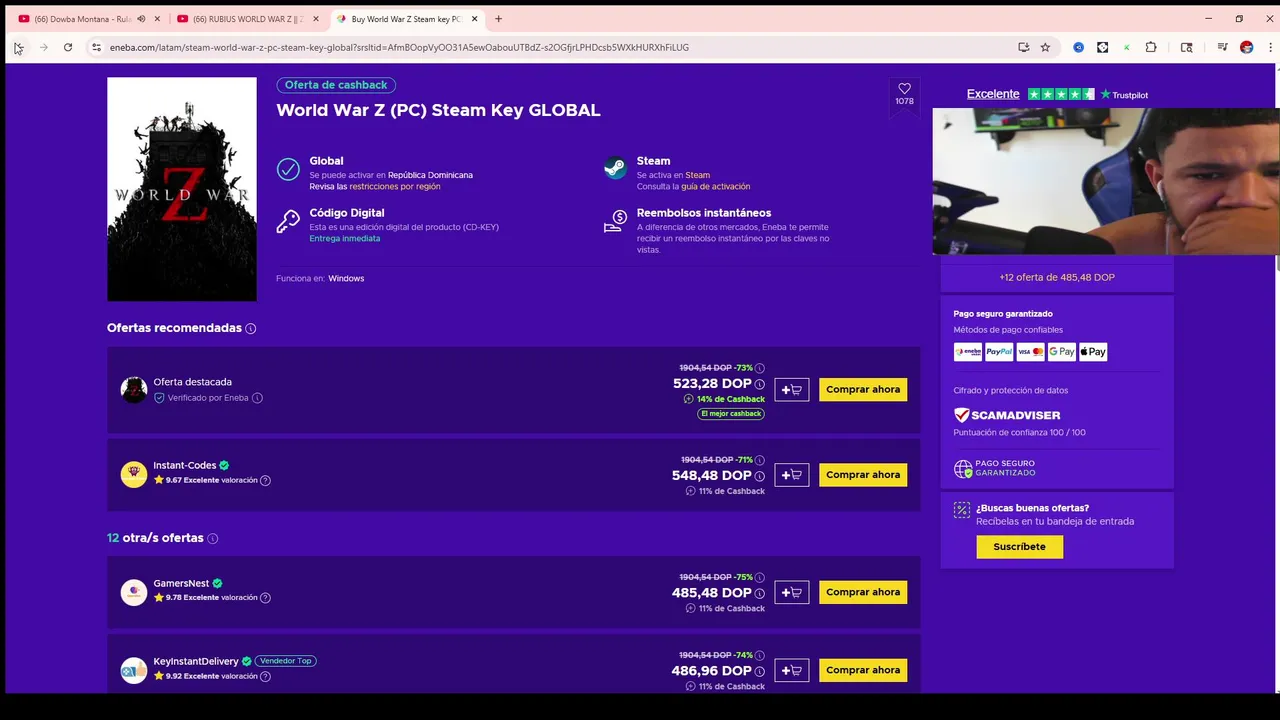
Task: Click the World War Z cover image
Action: click(x=182, y=189)
